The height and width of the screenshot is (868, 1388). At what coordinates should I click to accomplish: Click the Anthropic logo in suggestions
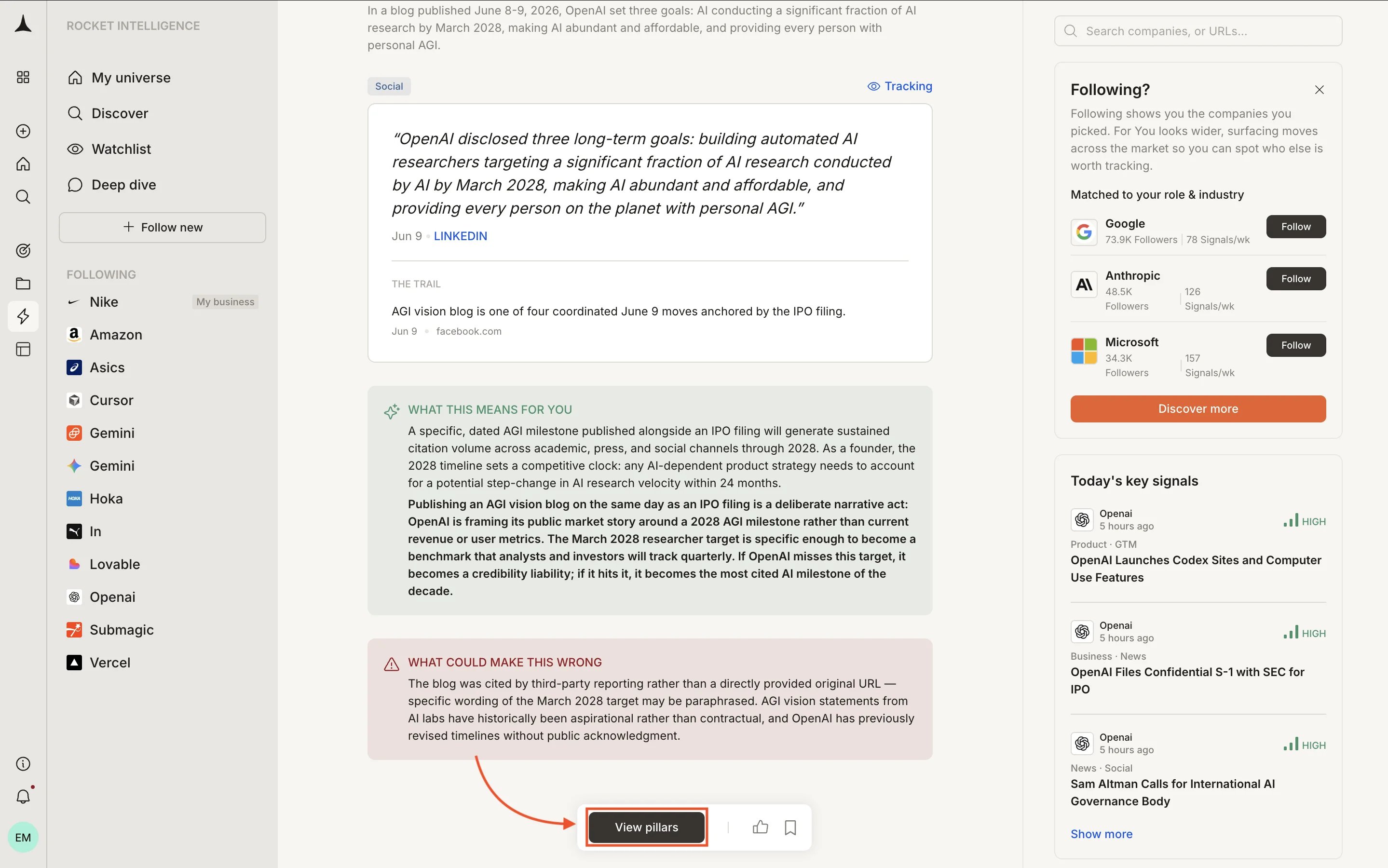click(1084, 284)
